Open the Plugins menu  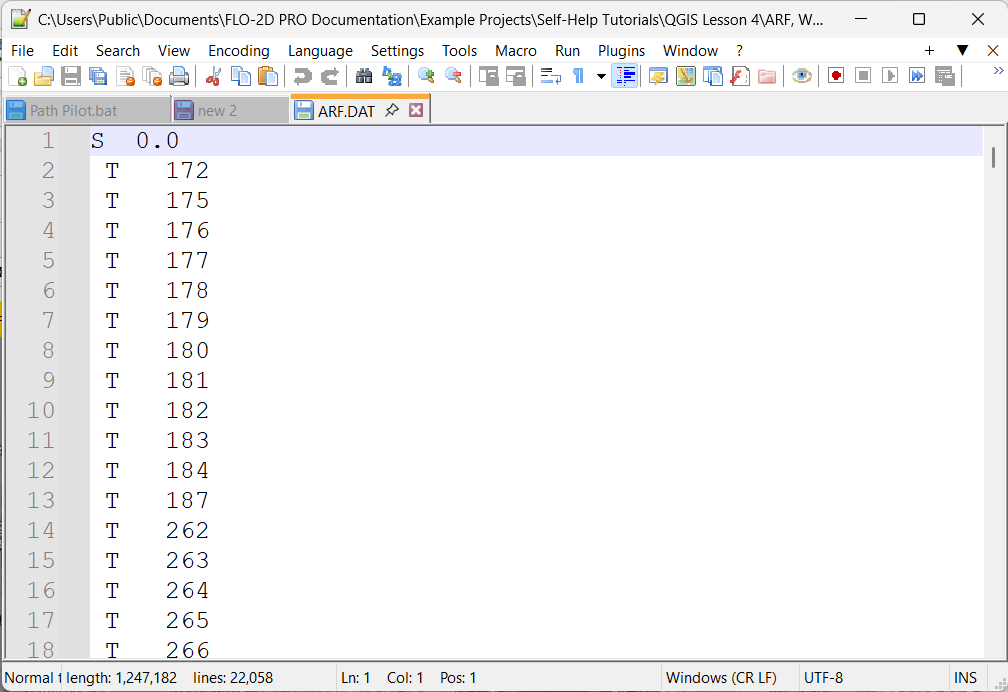621,50
